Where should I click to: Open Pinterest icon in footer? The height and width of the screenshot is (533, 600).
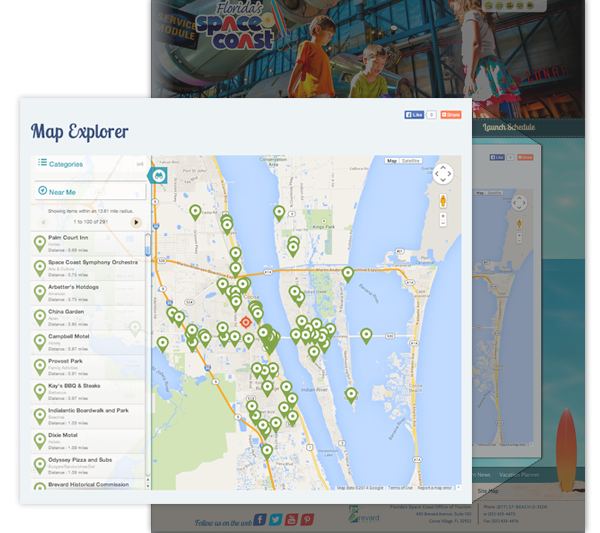tap(307, 520)
